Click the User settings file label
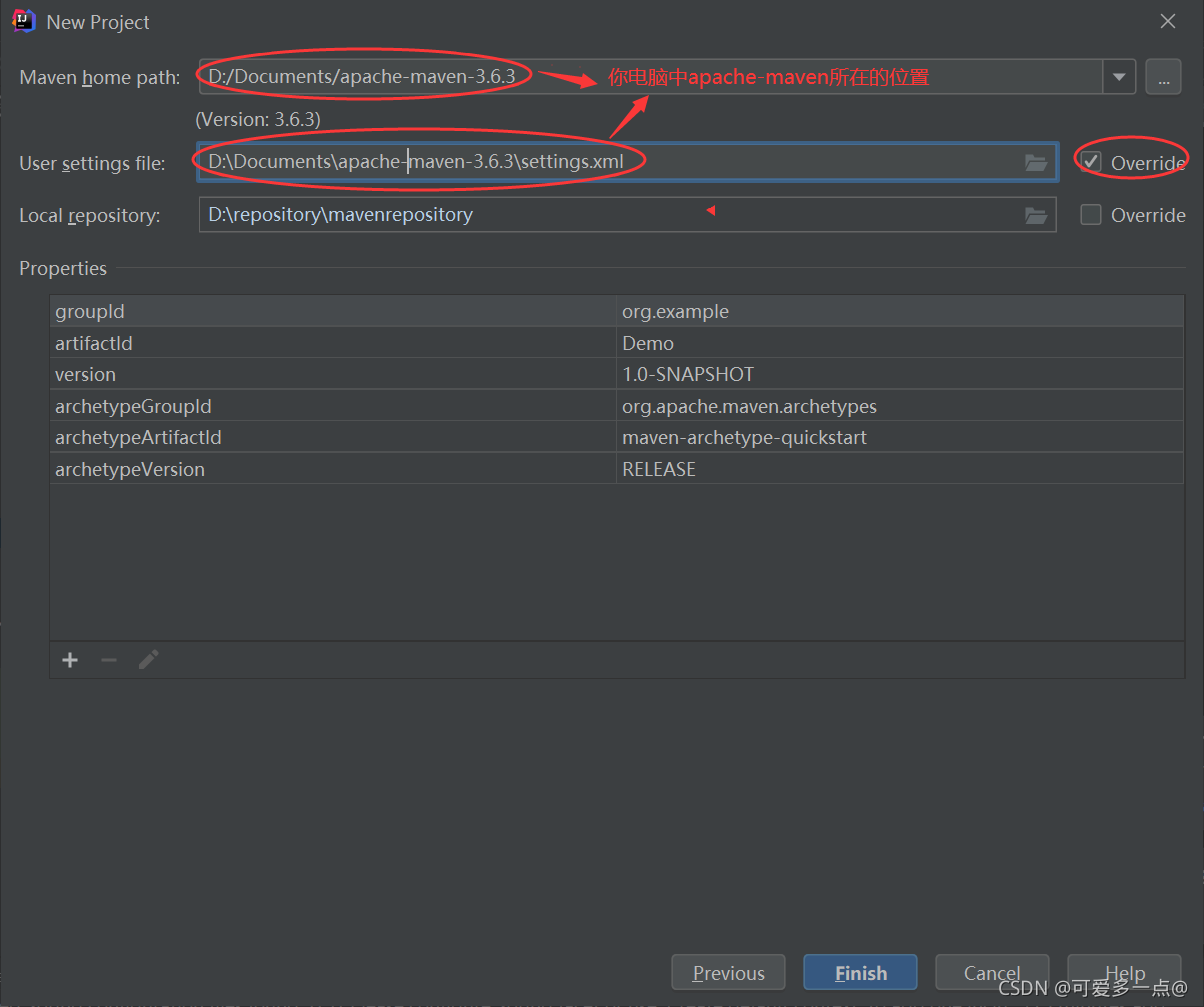The width and height of the screenshot is (1204, 1007). (93, 163)
